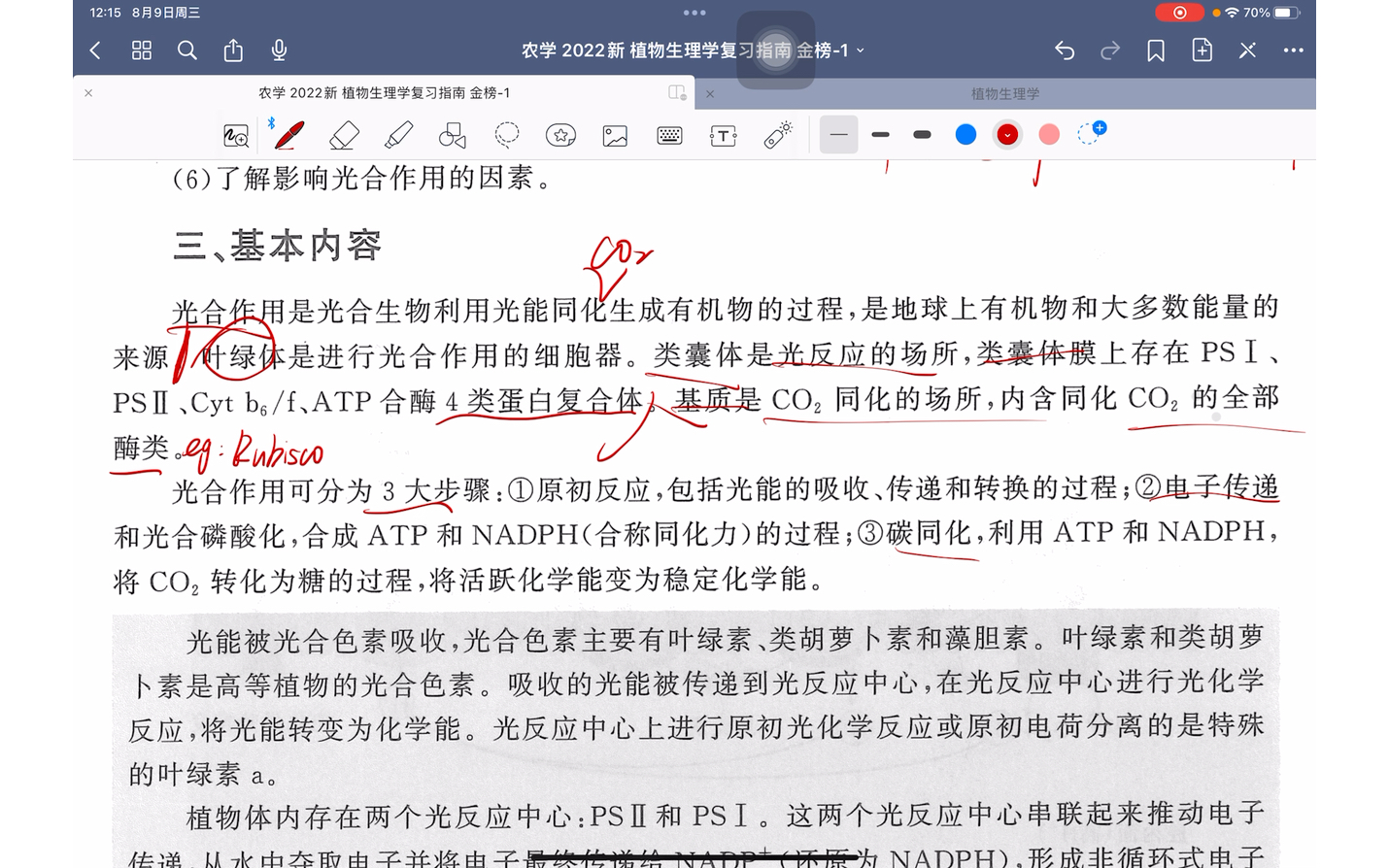
Task: Pick the blue pen color
Action: coord(966,135)
